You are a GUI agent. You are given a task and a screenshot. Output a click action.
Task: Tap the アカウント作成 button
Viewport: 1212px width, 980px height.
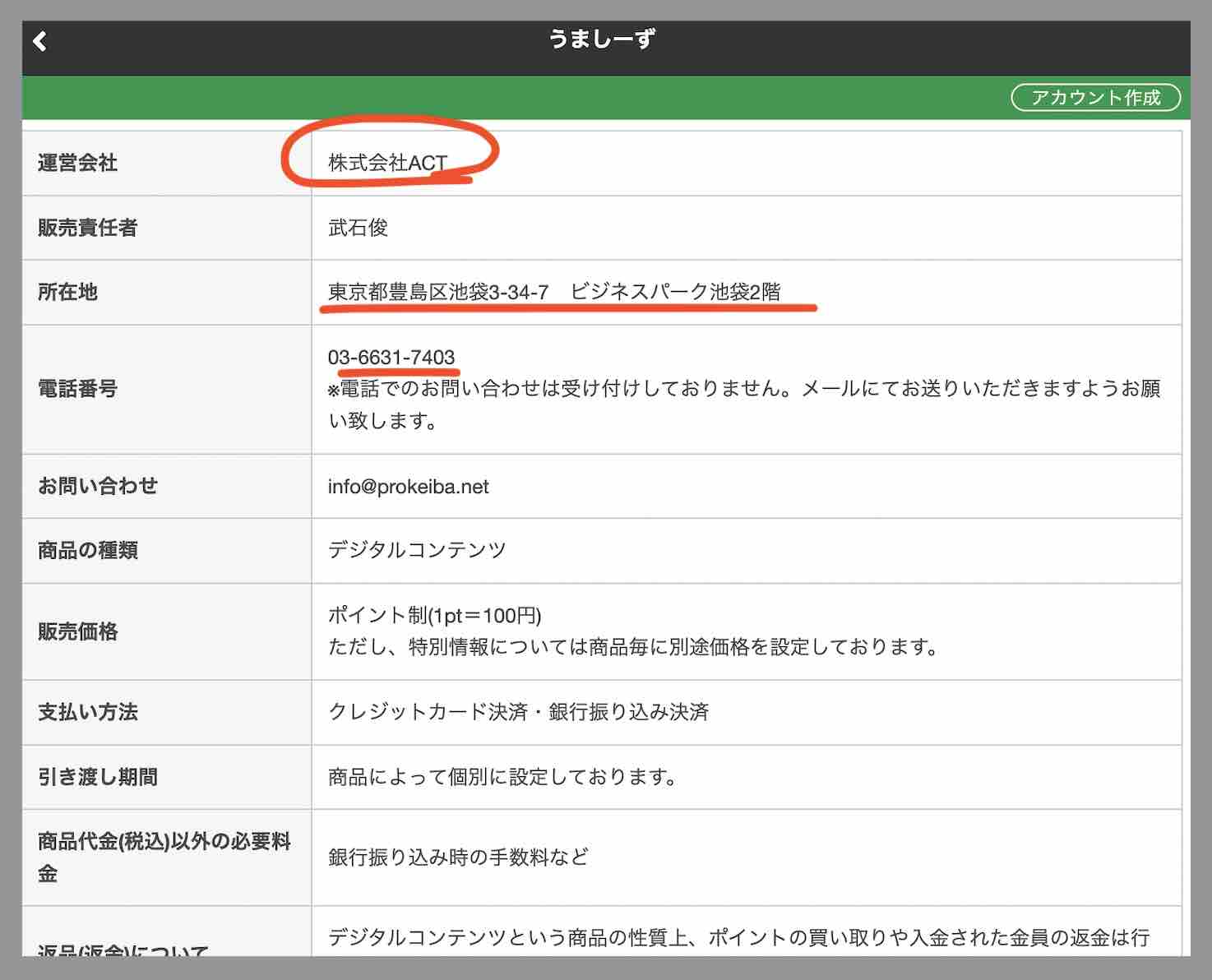point(1096,98)
